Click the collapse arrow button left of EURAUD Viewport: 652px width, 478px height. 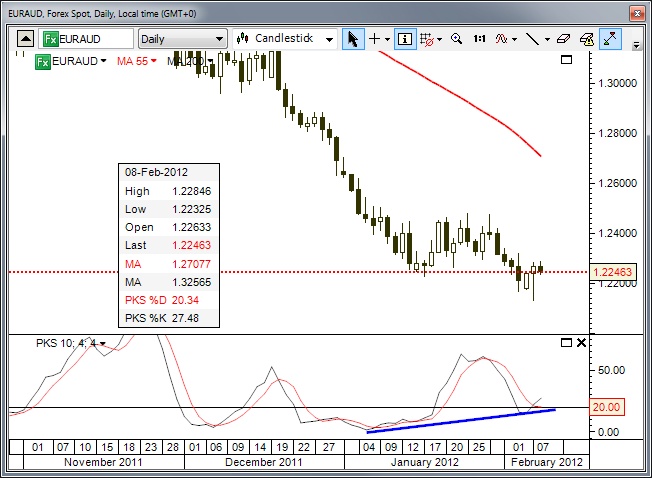pyautogui.click(x=26, y=39)
